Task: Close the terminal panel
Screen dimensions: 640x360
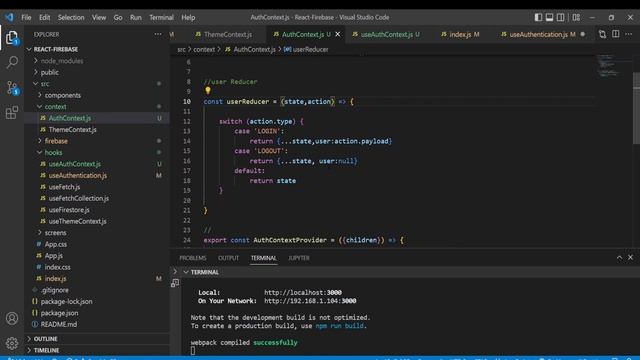Action: (x=630, y=257)
